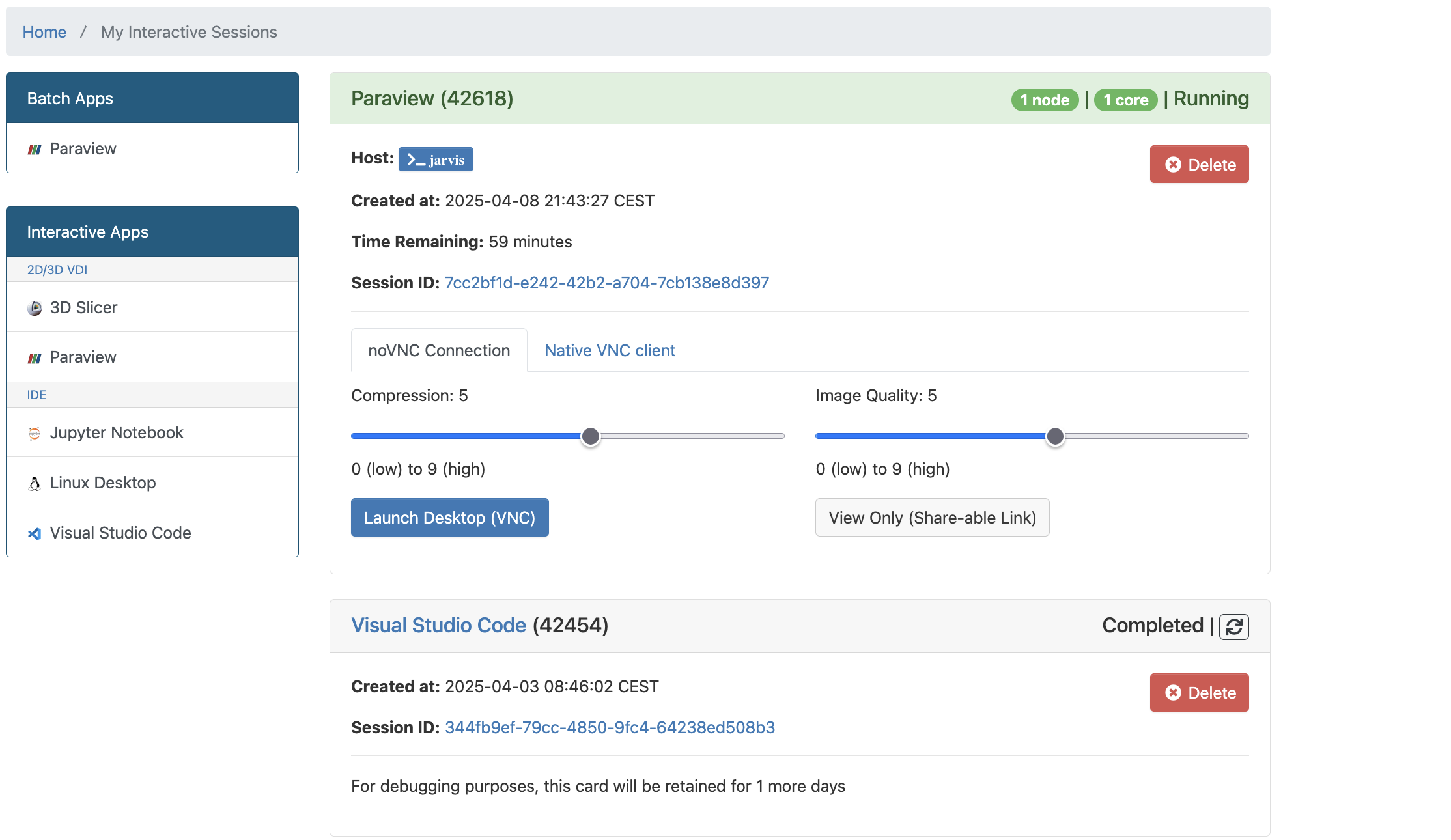Click the relaunch refresh icon beside Completed
This screenshot has height=840, width=1451.
click(x=1233, y=626)
